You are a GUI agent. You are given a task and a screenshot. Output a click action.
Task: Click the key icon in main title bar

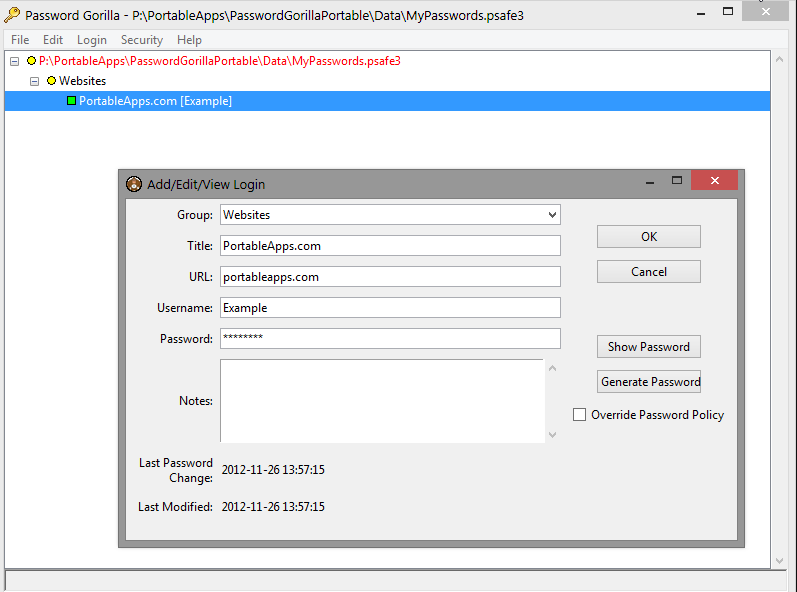click(12, 15)
